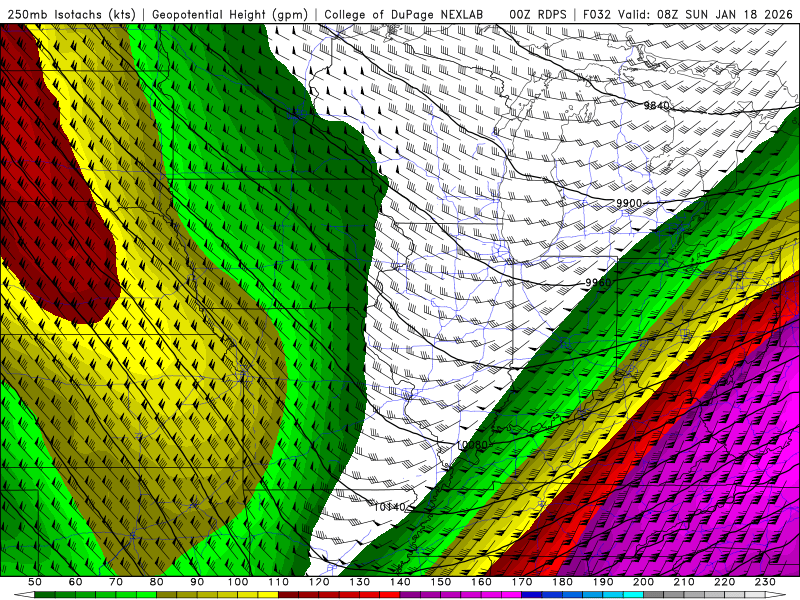This screenshot has height=600, width=800.
Task: Click the 100 value on the color scale
Action: 238,582
